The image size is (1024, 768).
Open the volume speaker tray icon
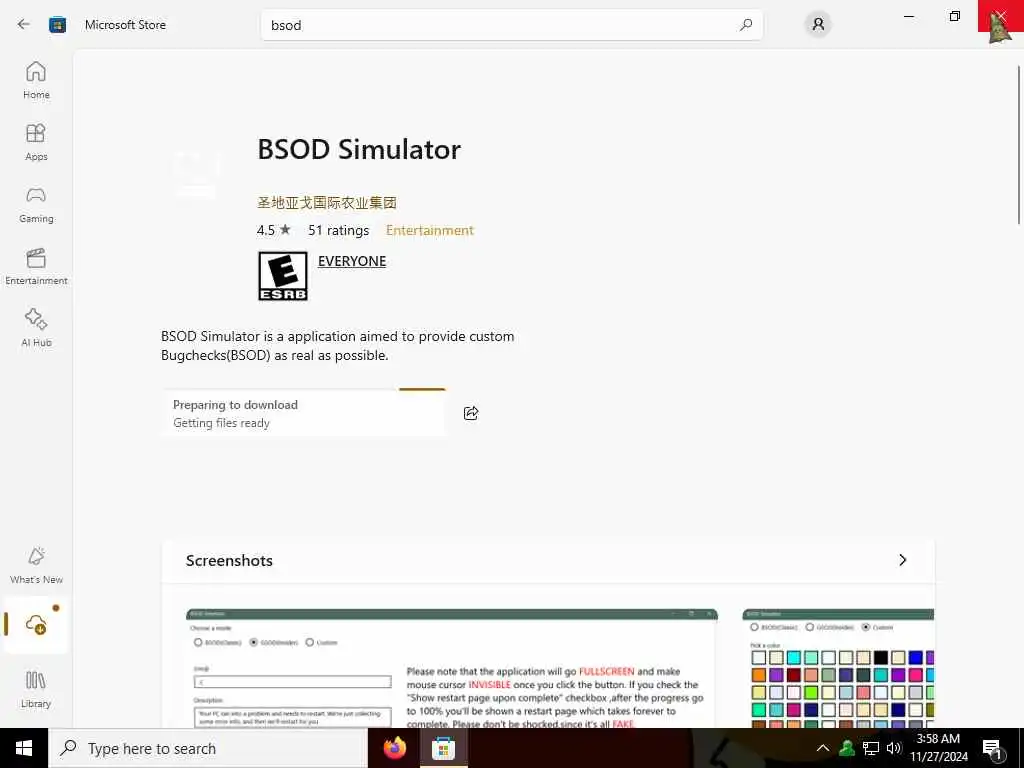pyautogui.click(x=893, y=748)
